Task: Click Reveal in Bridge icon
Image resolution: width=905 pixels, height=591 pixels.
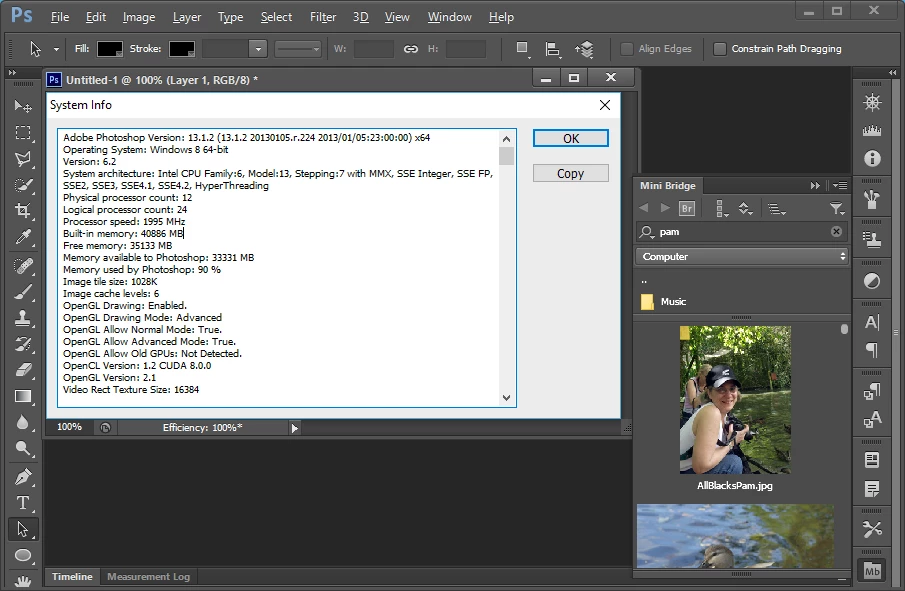Action: (687, 208)
